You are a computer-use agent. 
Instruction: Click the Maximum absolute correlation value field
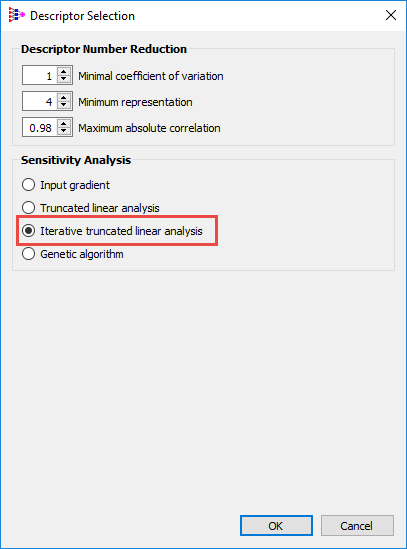coord(40,127)
